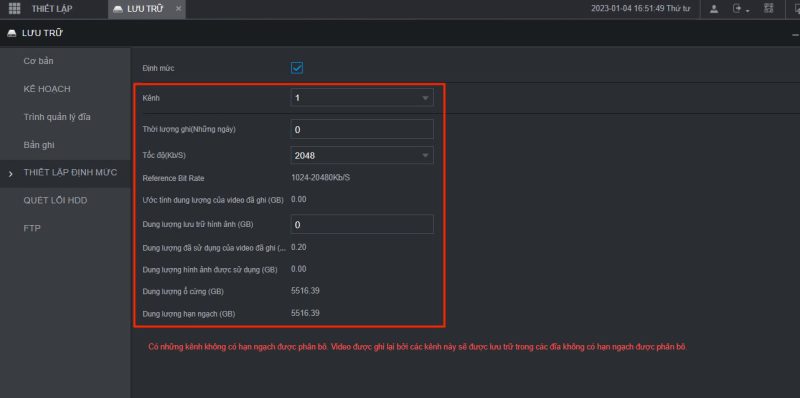Viewport: 800px width, 398px height.
Task: Click the storage disk icon on LƯU TRỮ tab
Action: point(118,9)
